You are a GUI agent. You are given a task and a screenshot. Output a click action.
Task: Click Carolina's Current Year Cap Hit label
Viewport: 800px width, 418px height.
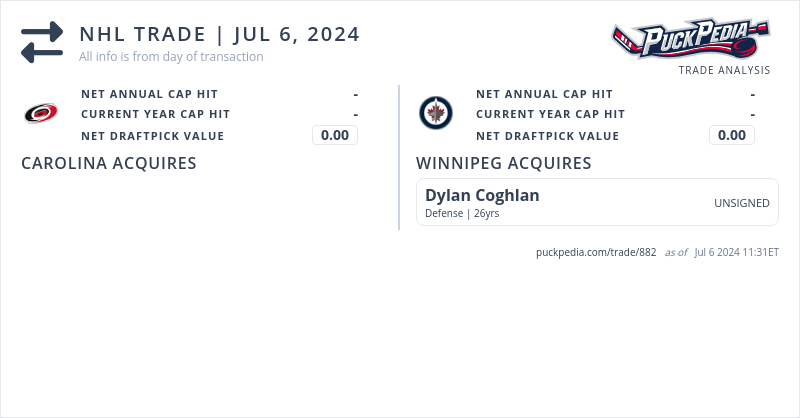155,114
